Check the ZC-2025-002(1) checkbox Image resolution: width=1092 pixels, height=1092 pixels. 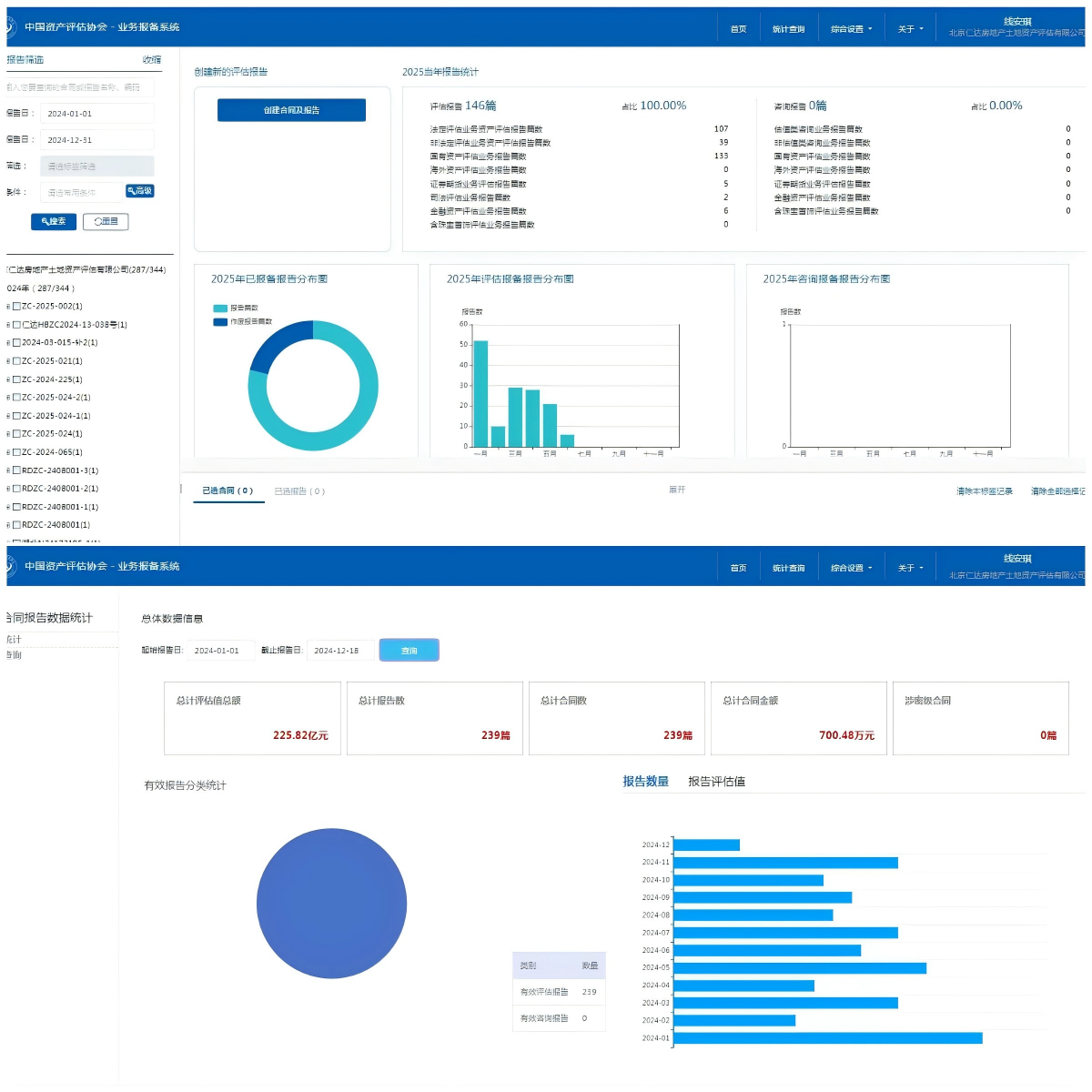pyautogui.click(x=16, y=307)
